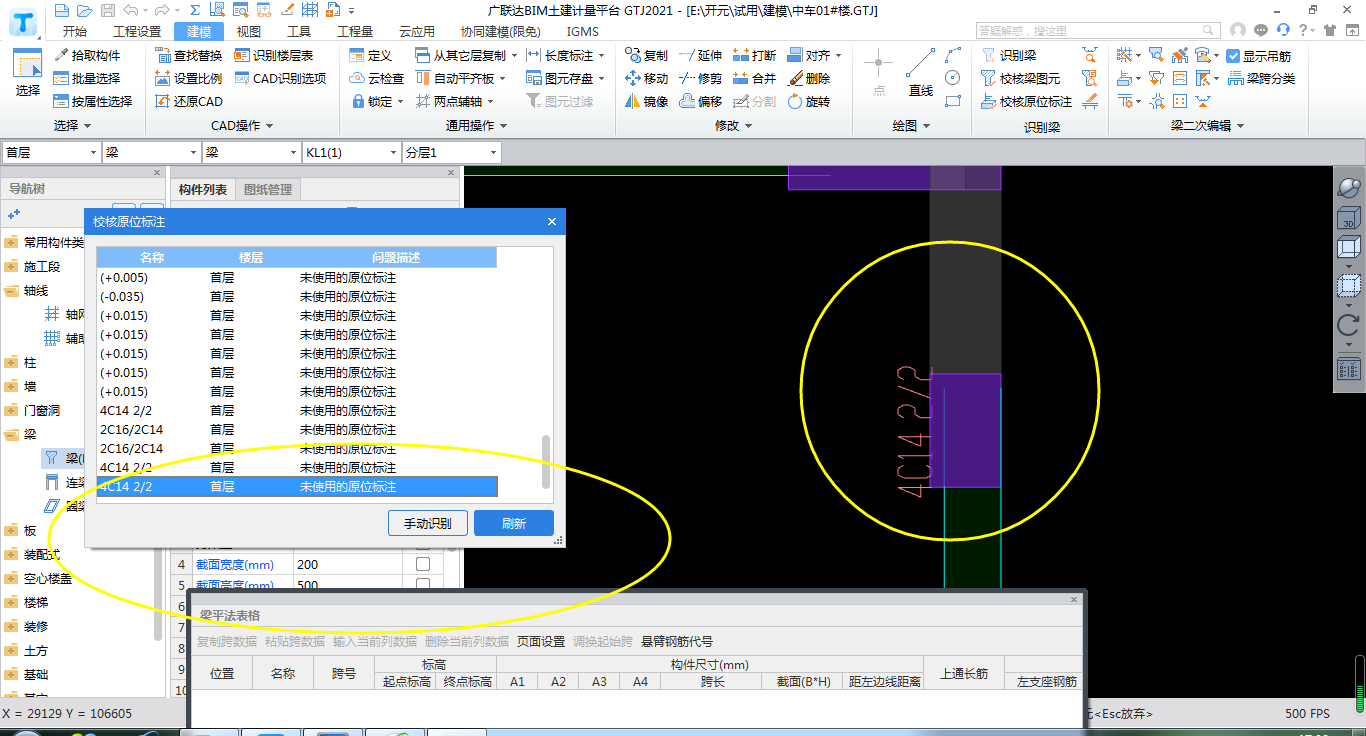1366x736 pixels.
Task: Click 悬臂钢筋代号 in beam table toolbar
Action: [677, 641]
